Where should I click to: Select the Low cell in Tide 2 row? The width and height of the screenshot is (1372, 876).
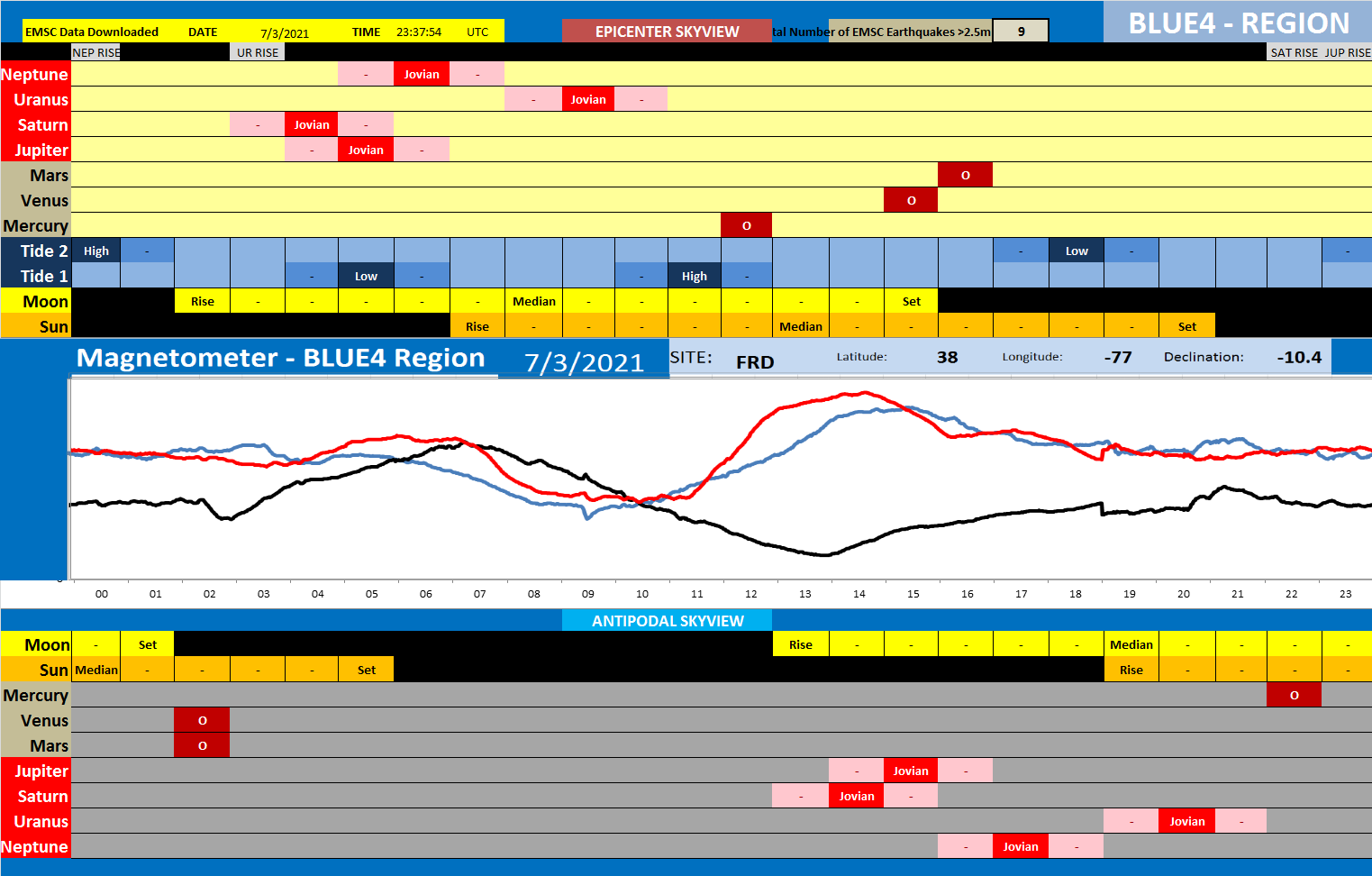(x=1077, y=251)
